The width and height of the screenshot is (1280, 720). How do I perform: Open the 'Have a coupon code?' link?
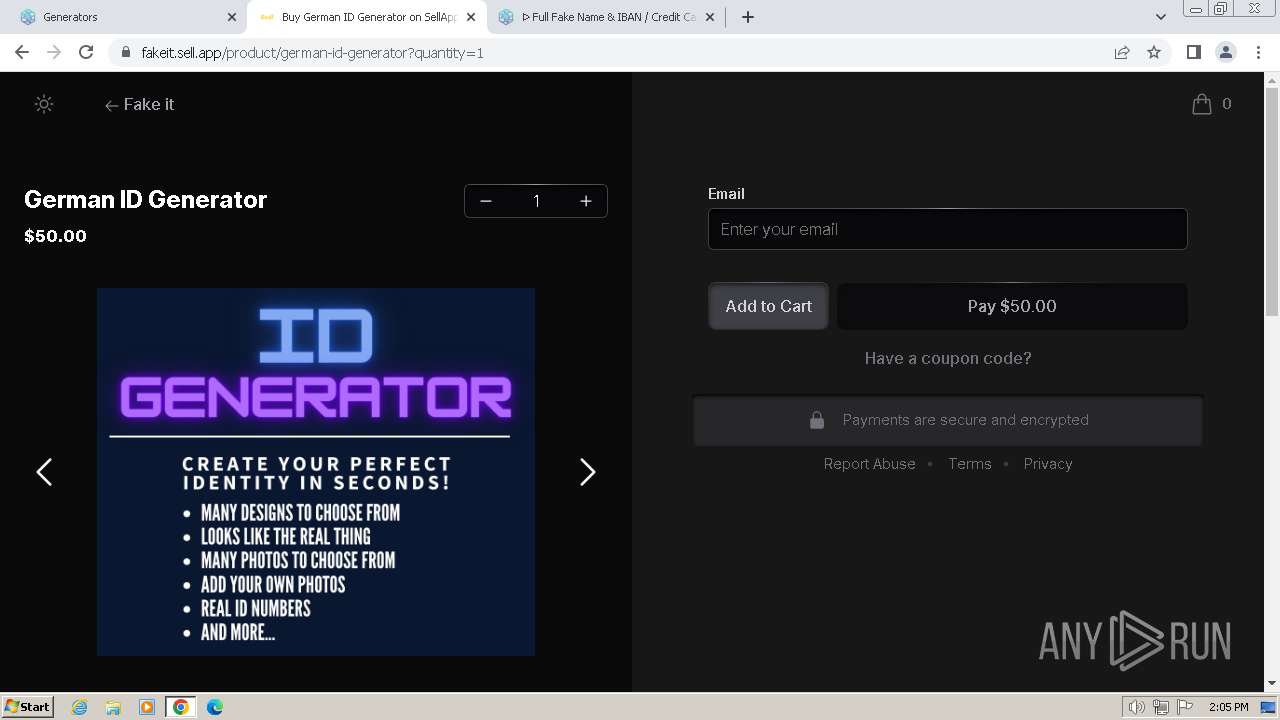[947, 358]
